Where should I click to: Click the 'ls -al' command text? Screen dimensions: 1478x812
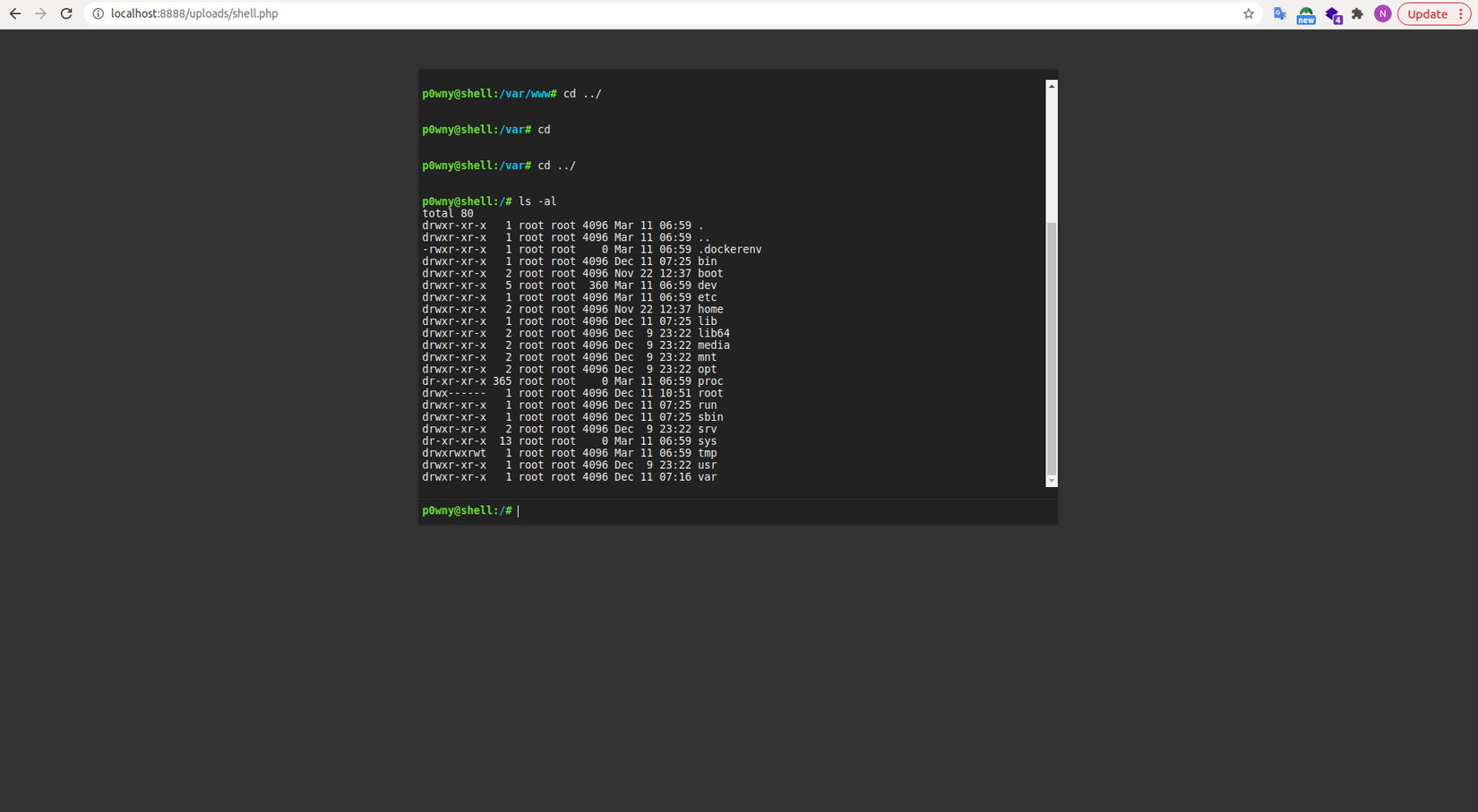[537, 201]
